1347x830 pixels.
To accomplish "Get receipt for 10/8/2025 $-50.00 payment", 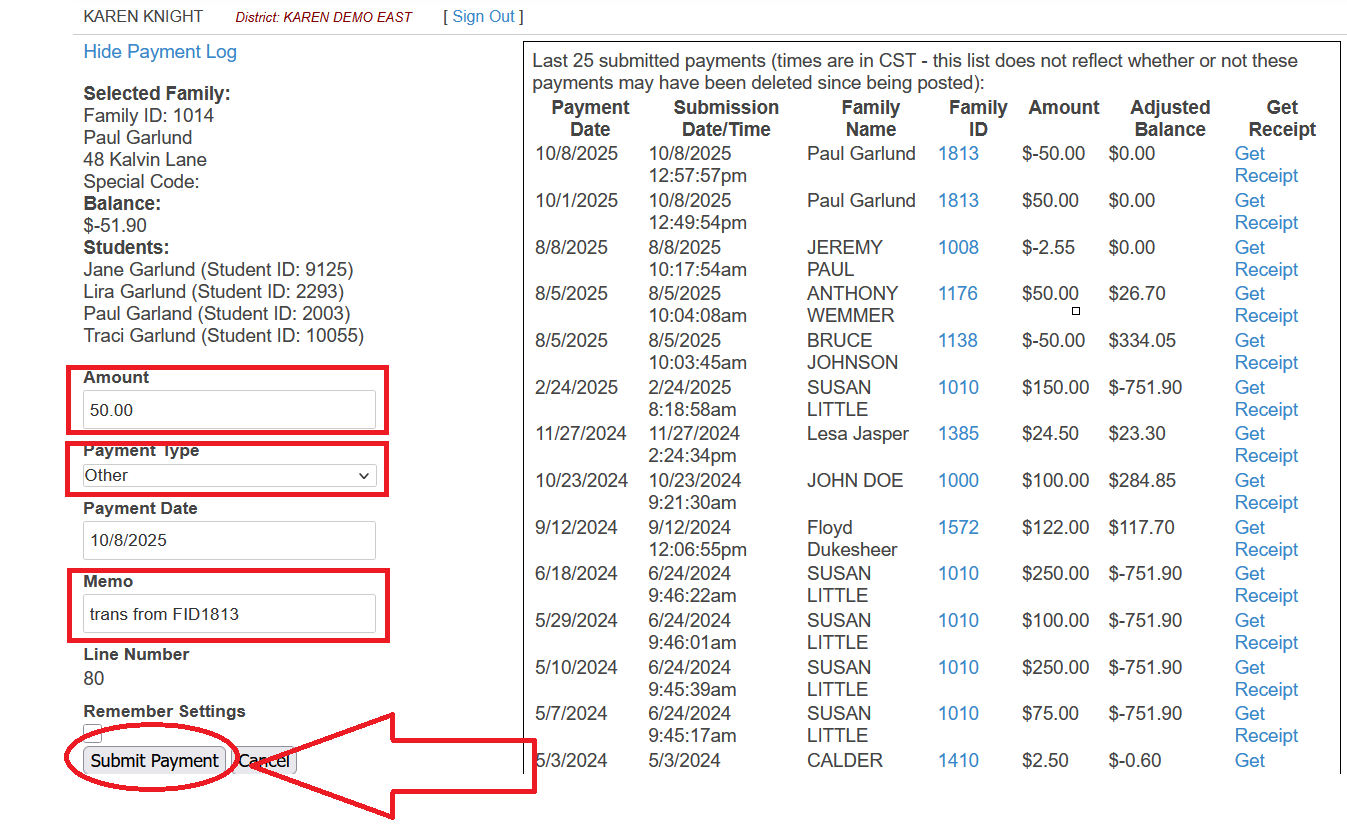I will (1265, 165).
